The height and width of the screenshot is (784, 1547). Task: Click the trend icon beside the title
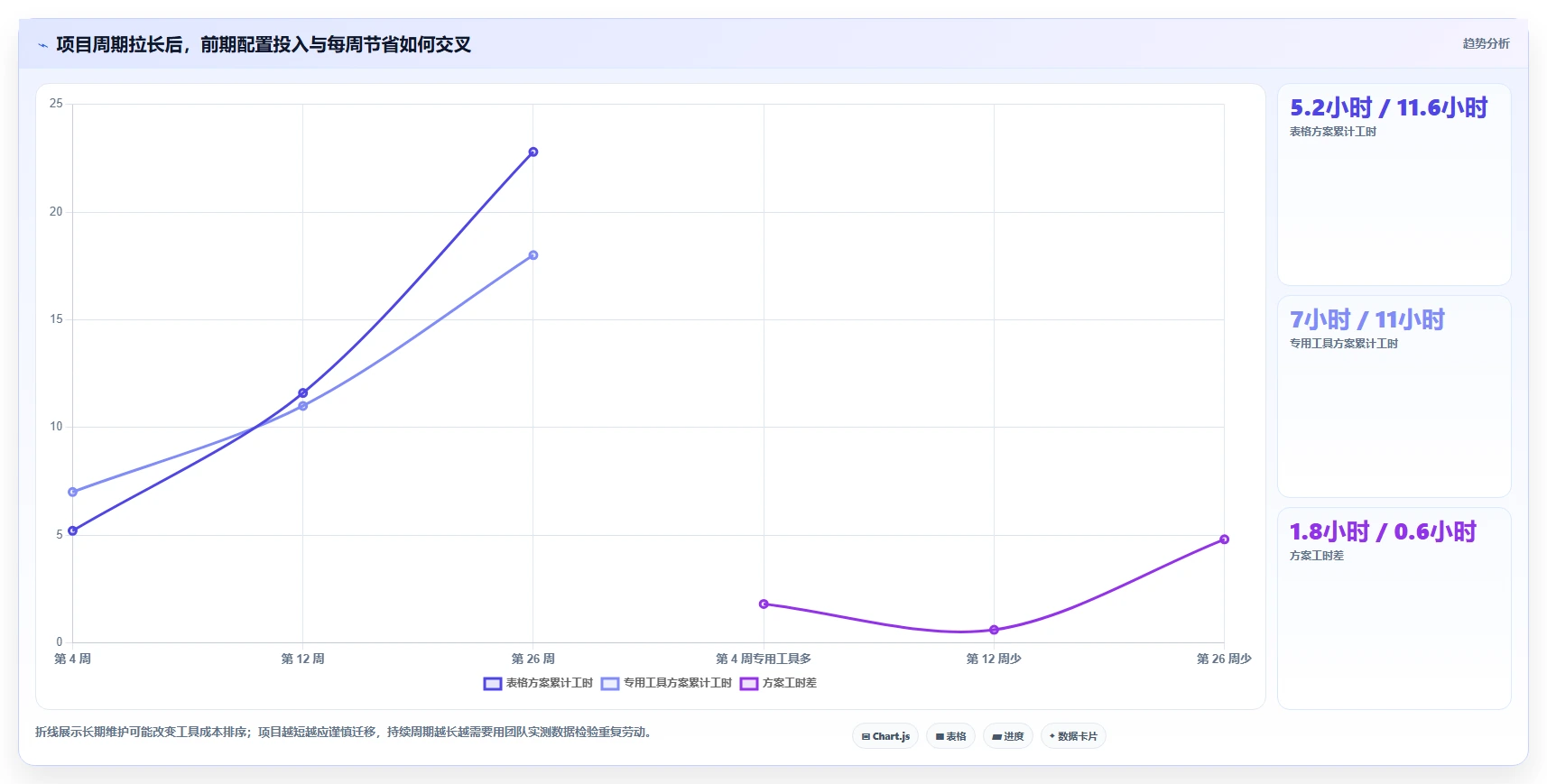pos(42,45)
